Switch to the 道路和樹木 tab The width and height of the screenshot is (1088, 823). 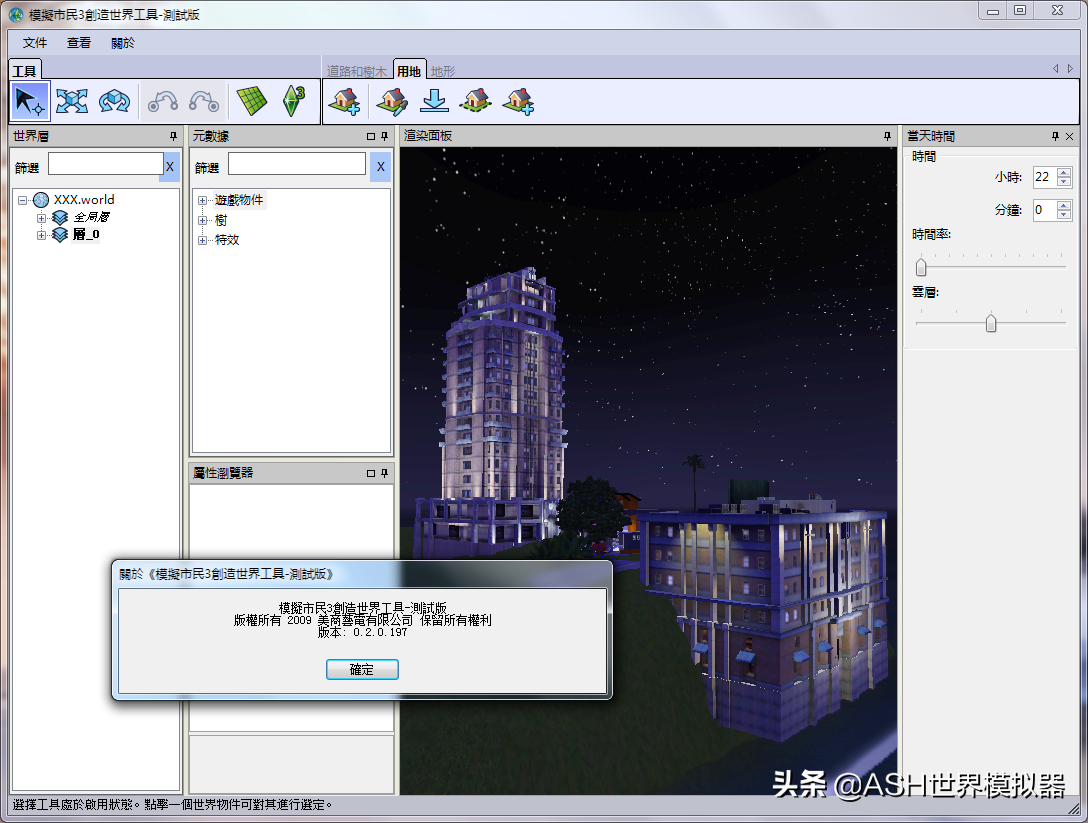[x=357, y=71]
